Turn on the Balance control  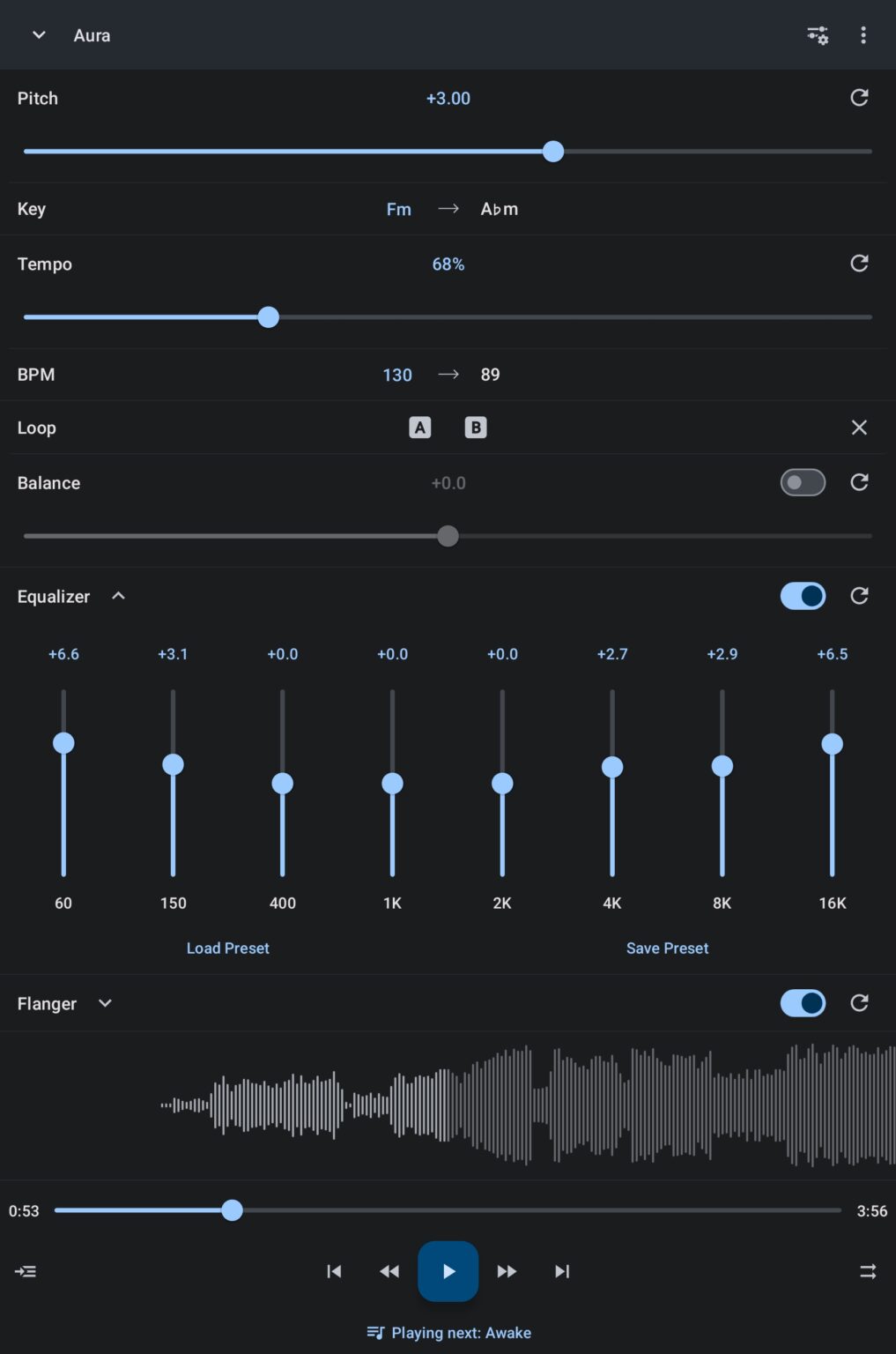(802, 482)
